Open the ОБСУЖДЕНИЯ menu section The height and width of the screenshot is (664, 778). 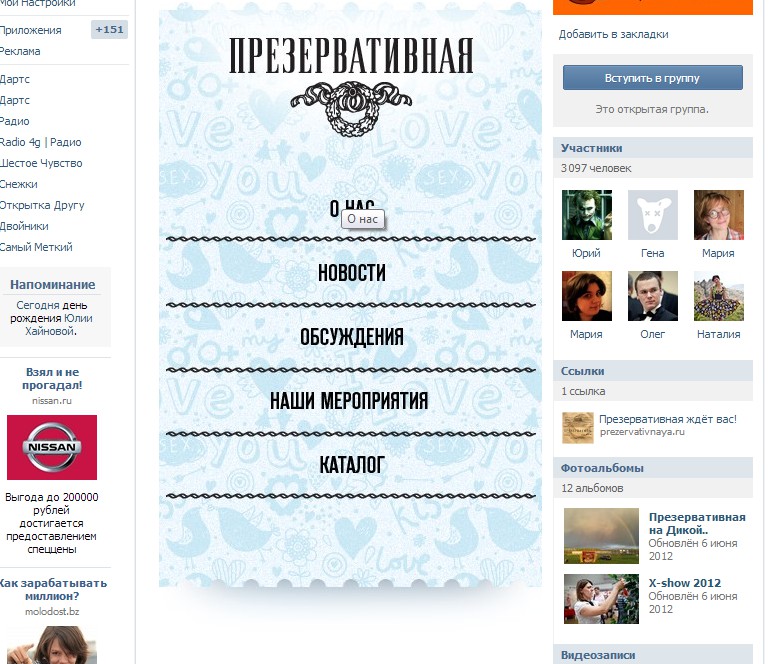(351, 337)
